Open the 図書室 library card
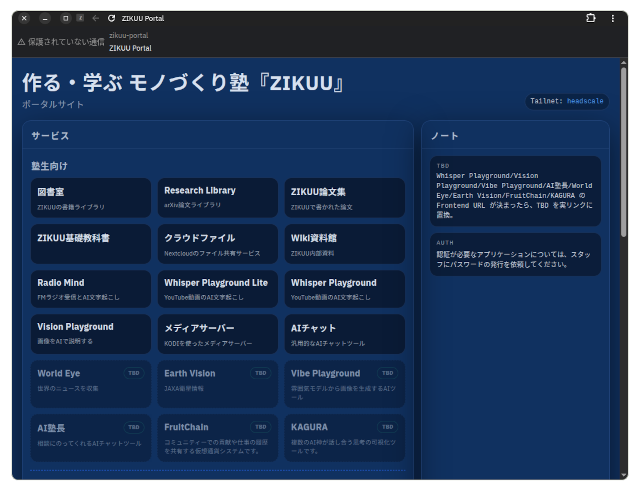Image resolution: width=640 pixels, height=494 pixels. point(91,197)
